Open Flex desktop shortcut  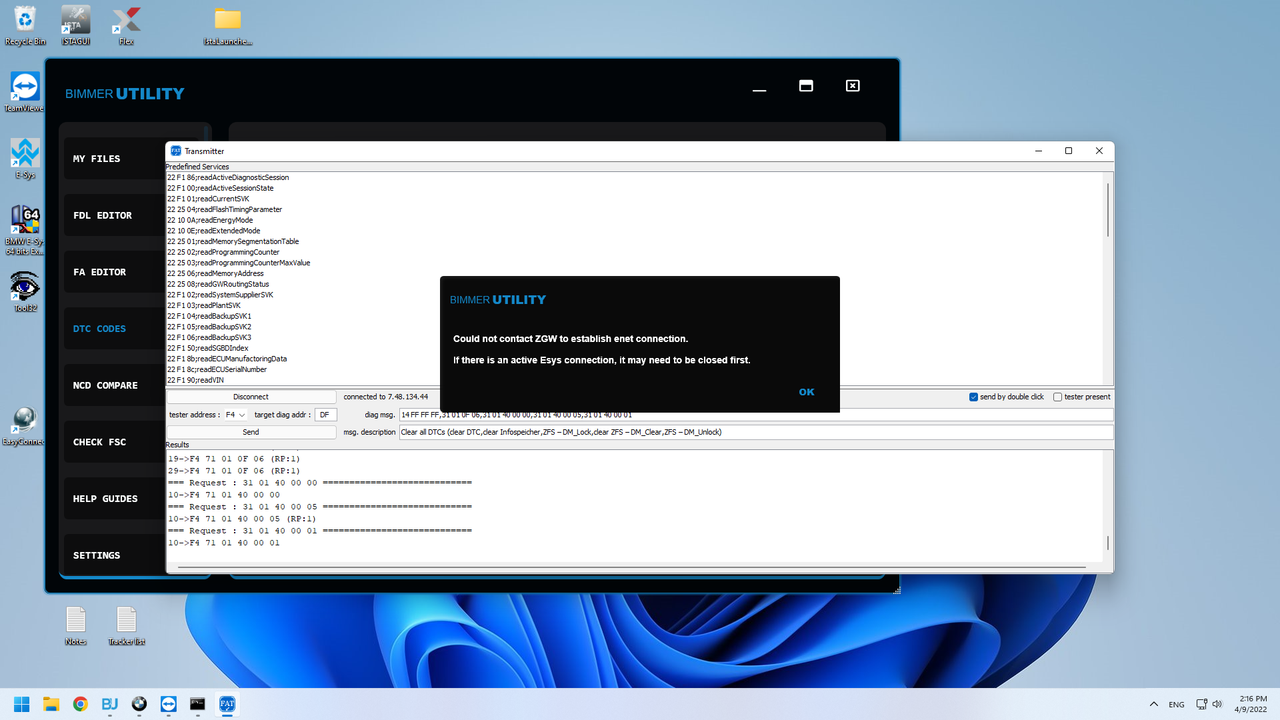pyautogui.click(x=126, y=26)
